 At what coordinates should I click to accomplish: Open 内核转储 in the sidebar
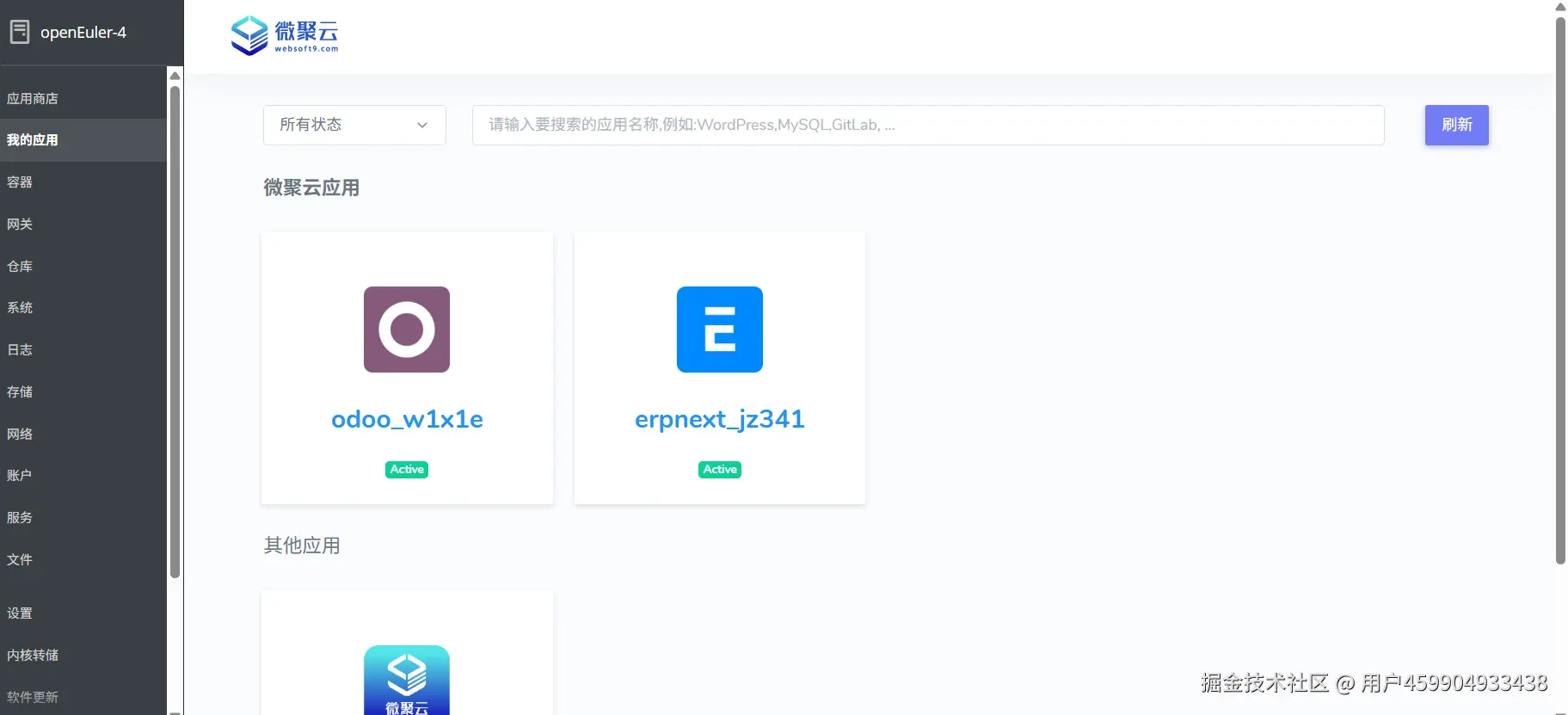[83, 656]
